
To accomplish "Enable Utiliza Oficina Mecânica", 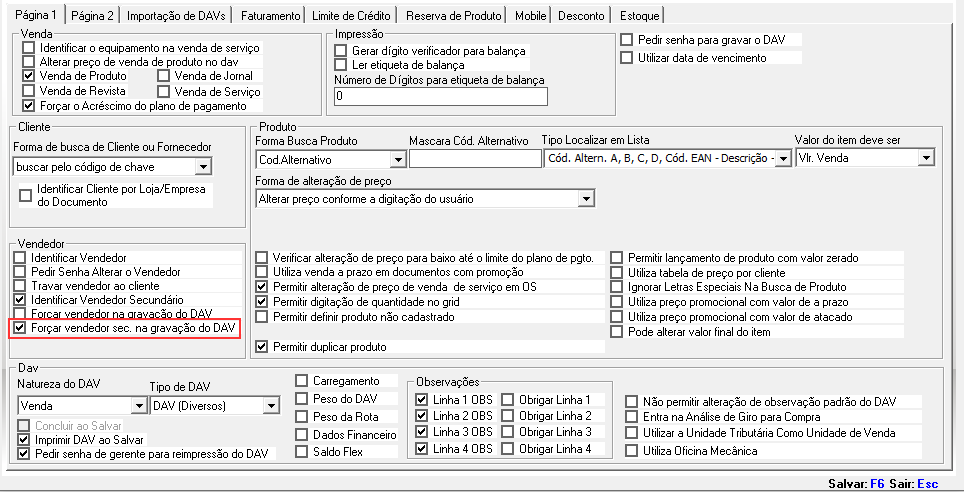I will (631, 450).
